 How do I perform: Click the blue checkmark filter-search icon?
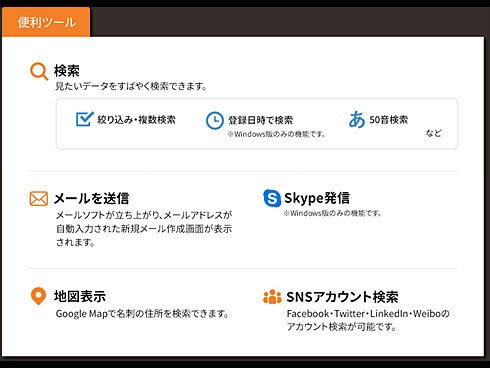tap(85, 119)
